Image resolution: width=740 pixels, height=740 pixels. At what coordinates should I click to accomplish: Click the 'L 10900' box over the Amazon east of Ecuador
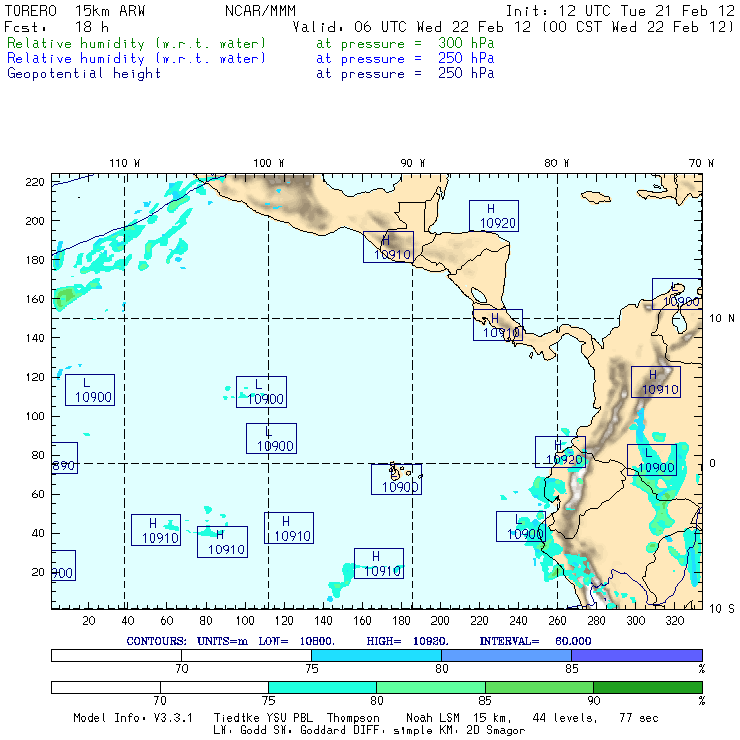pyautogui.click(x=652, y=460)
